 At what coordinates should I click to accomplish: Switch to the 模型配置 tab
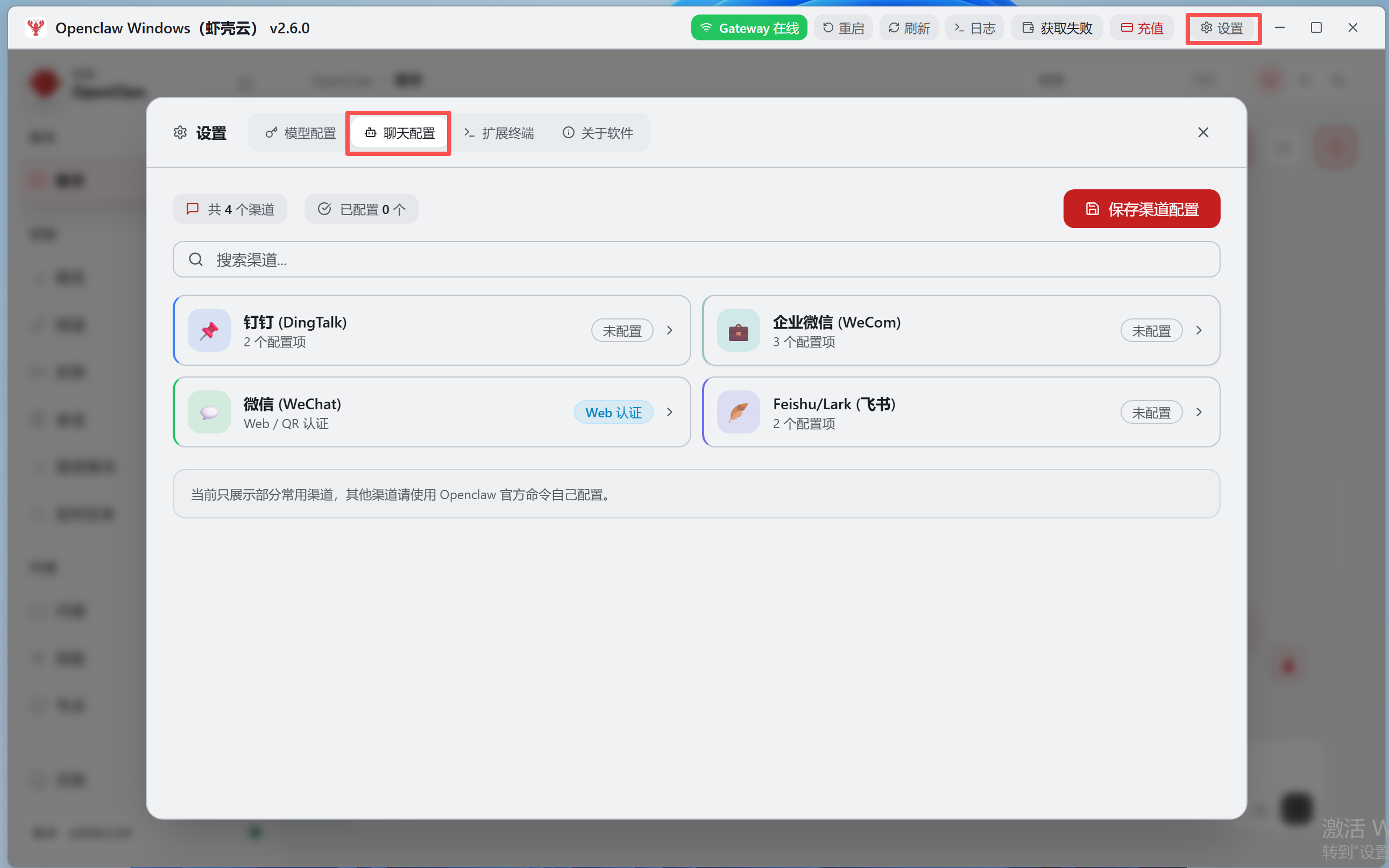(x=300, y=133)
